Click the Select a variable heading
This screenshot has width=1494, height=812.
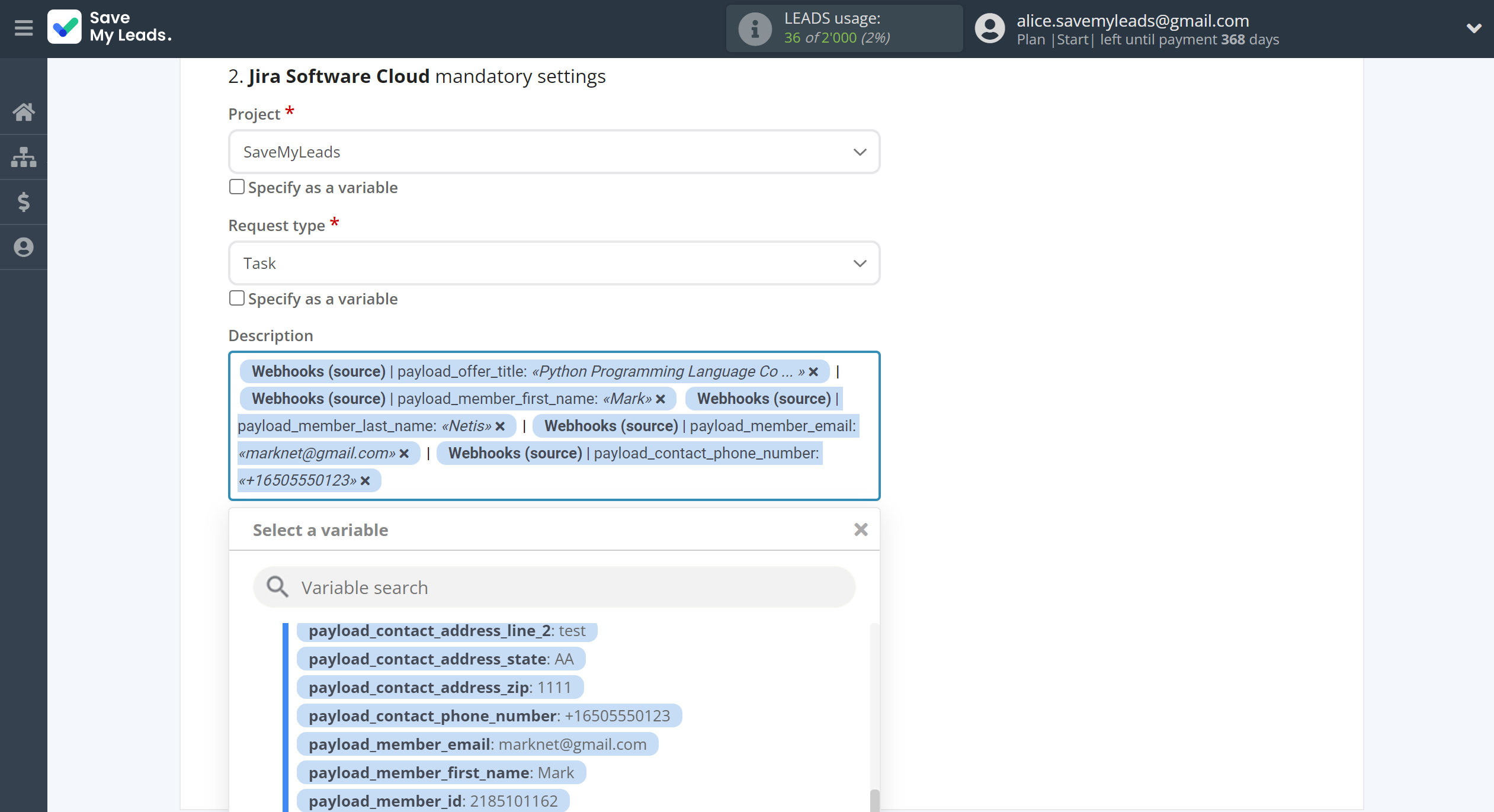pyautogui.click(x=320, y=530)
